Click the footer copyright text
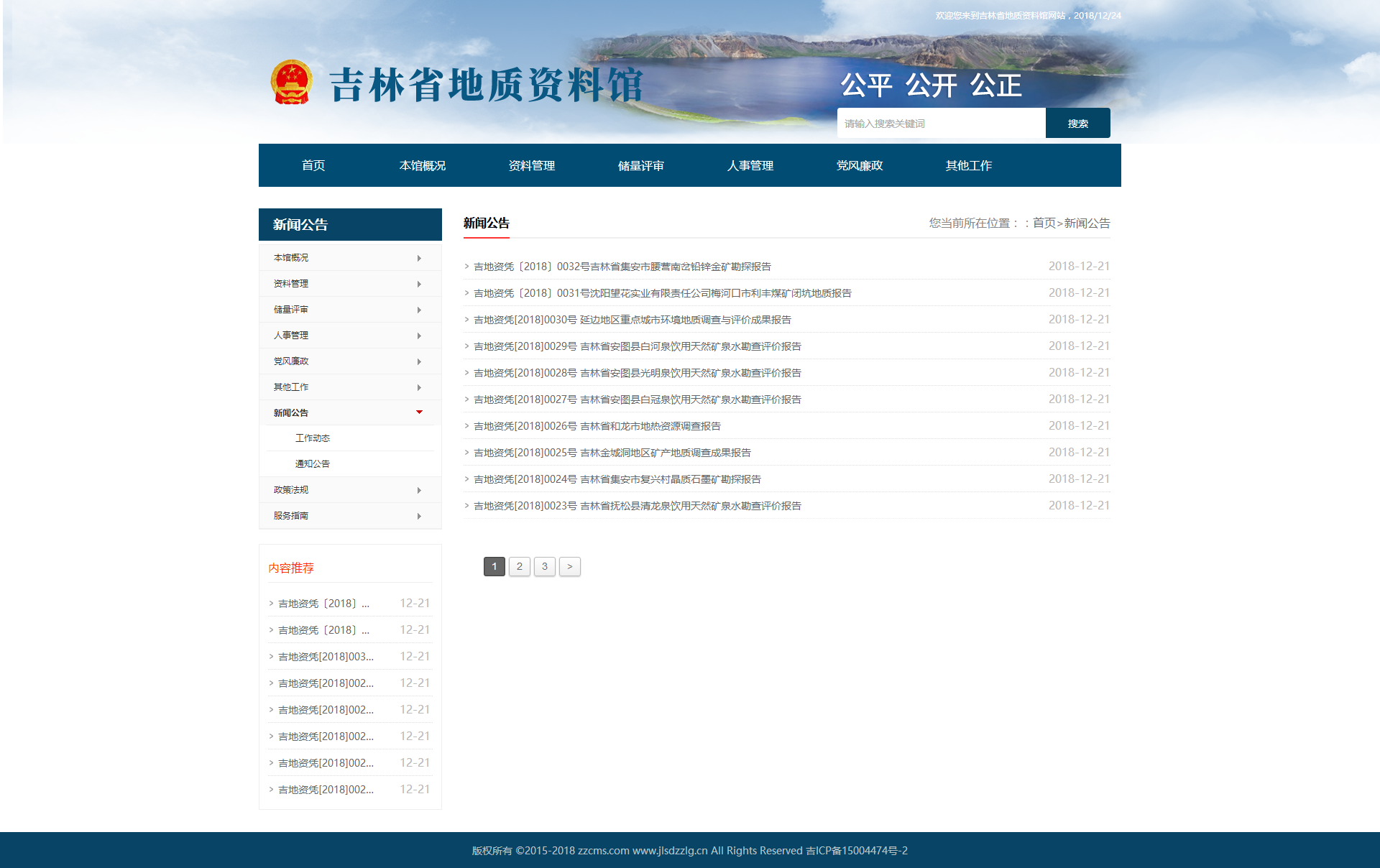 point(690,851)
